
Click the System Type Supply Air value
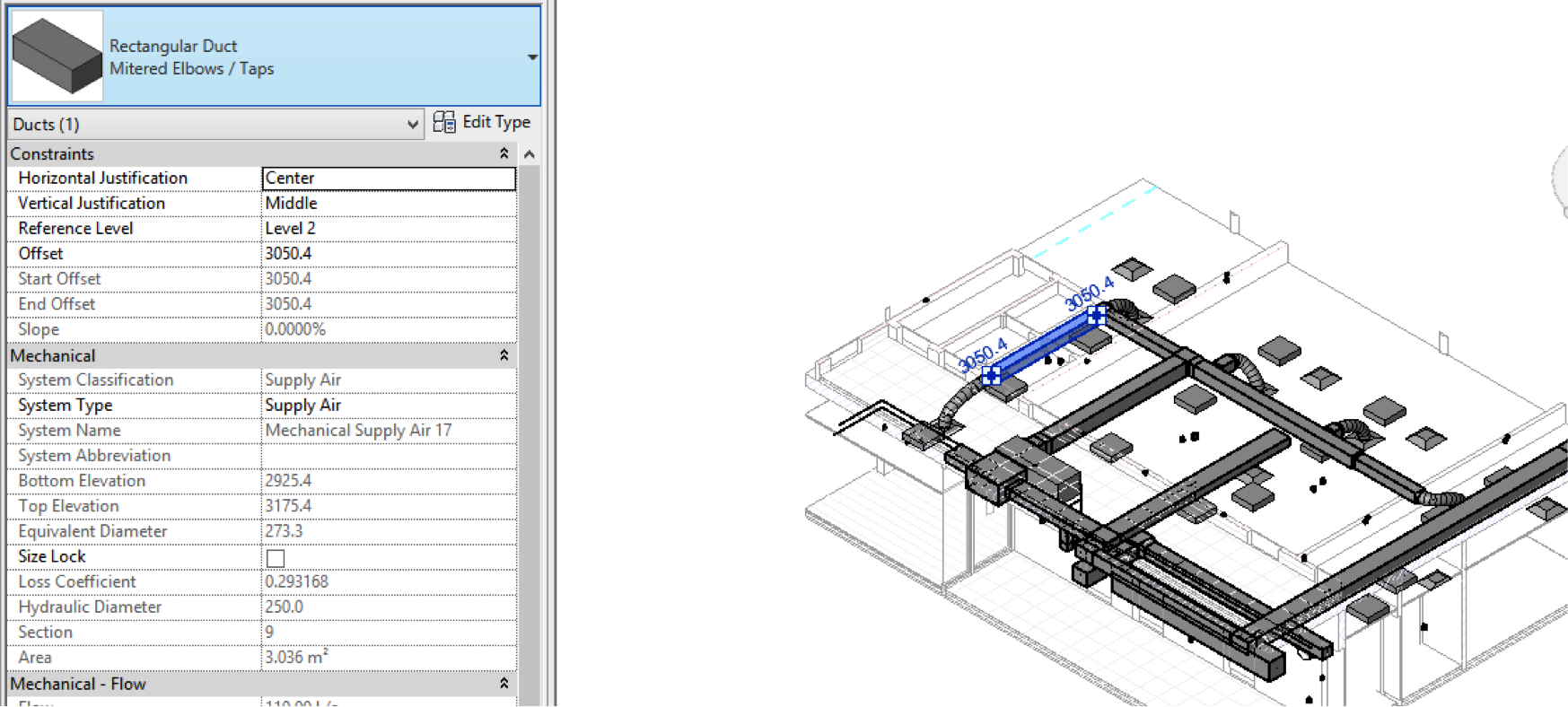pyautogui.click(x=388, y=406)
